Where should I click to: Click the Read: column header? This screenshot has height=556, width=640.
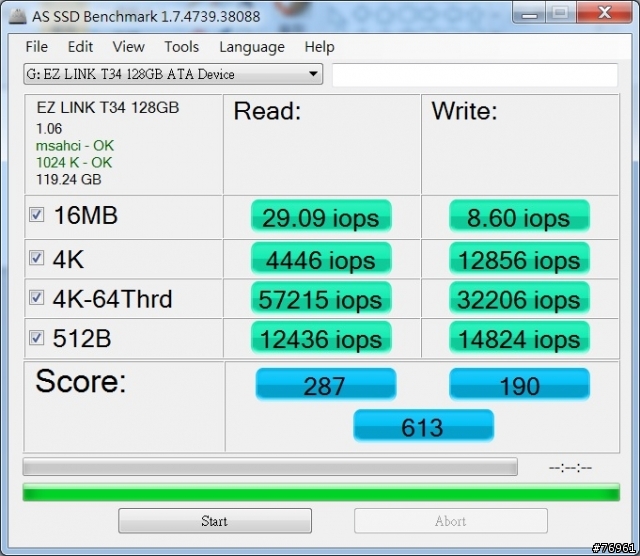coord(267,111)
